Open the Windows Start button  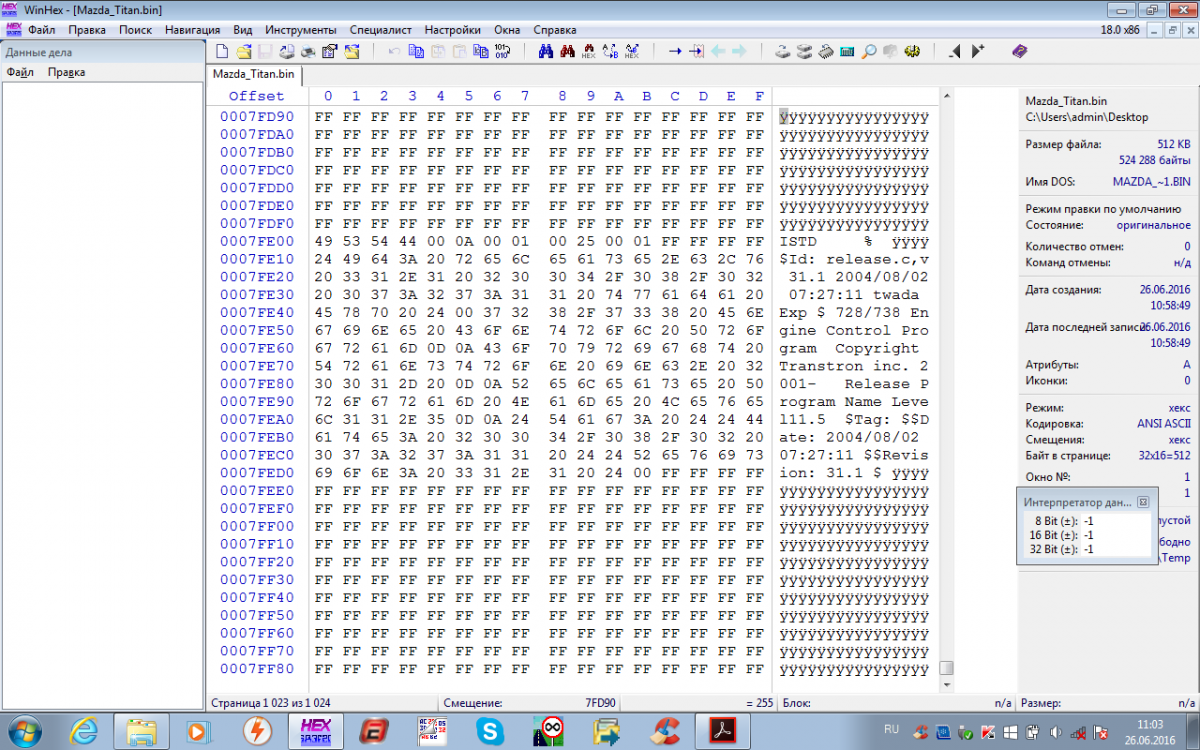point(24,731)
